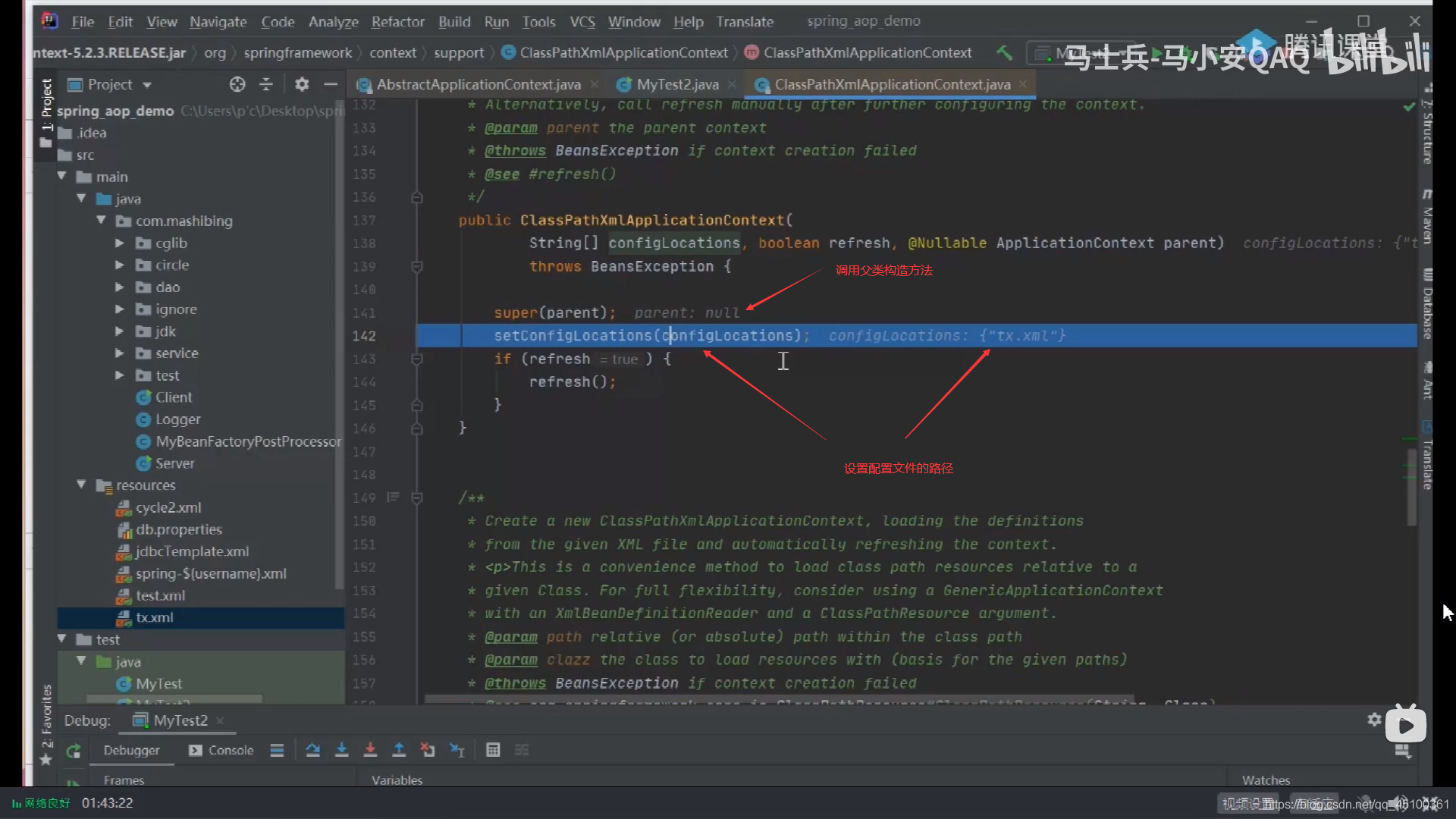Image resolution: width=1456 pixels, height=819 pixels.
Task: Click the Collapse All icon in Project panel
Action: pos(266,84)
